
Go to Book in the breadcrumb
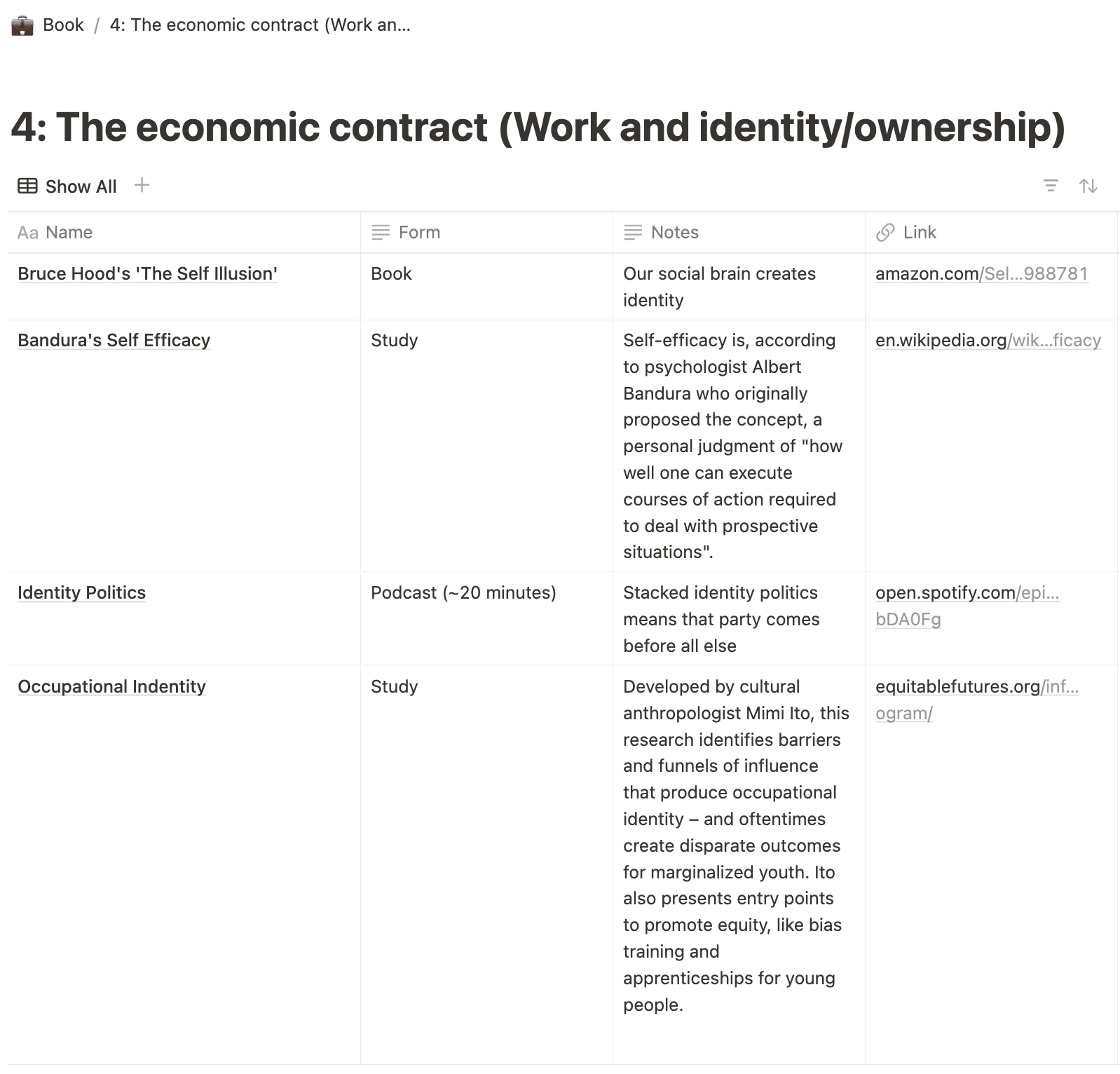pos(63,25)
